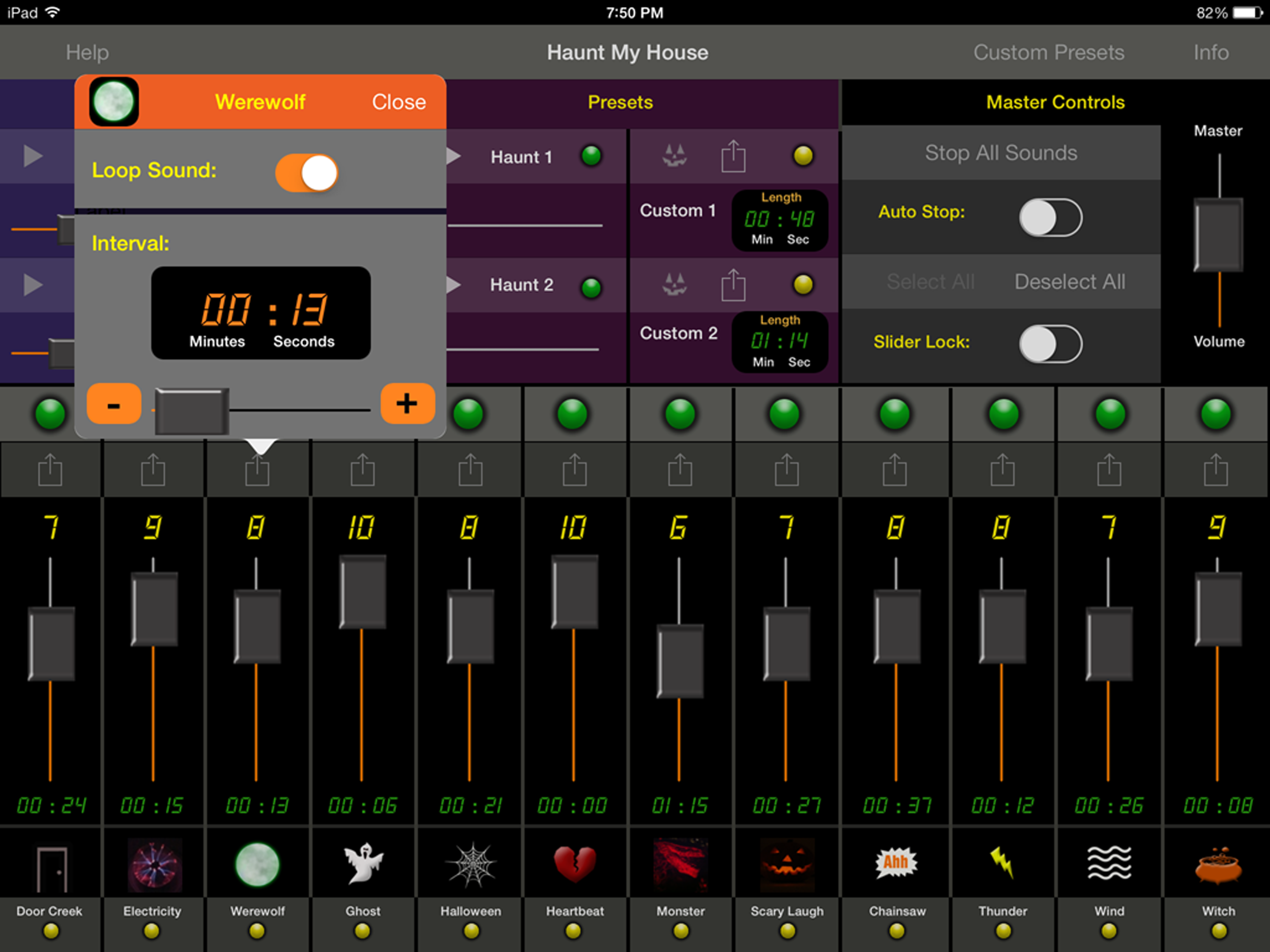Viewport: 1270px width, 952px height.
Task: Play the Haunt 2 preset
Action: [454, 284]
